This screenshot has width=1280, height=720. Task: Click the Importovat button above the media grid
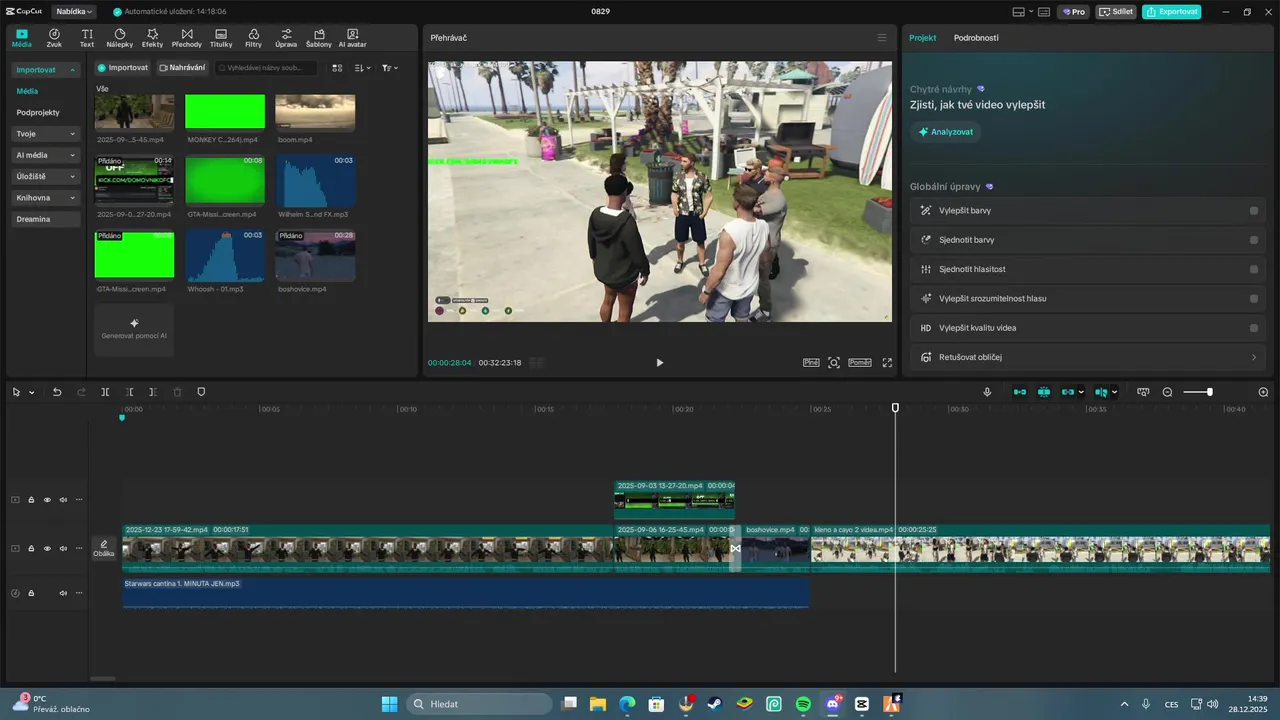123,68
